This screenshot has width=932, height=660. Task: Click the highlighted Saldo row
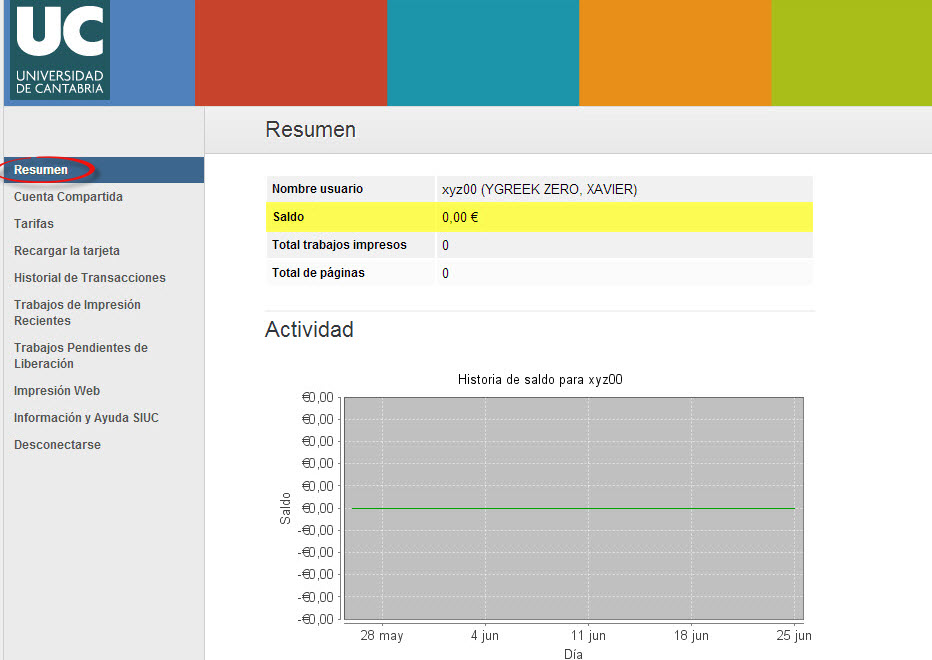coord(539,217)
